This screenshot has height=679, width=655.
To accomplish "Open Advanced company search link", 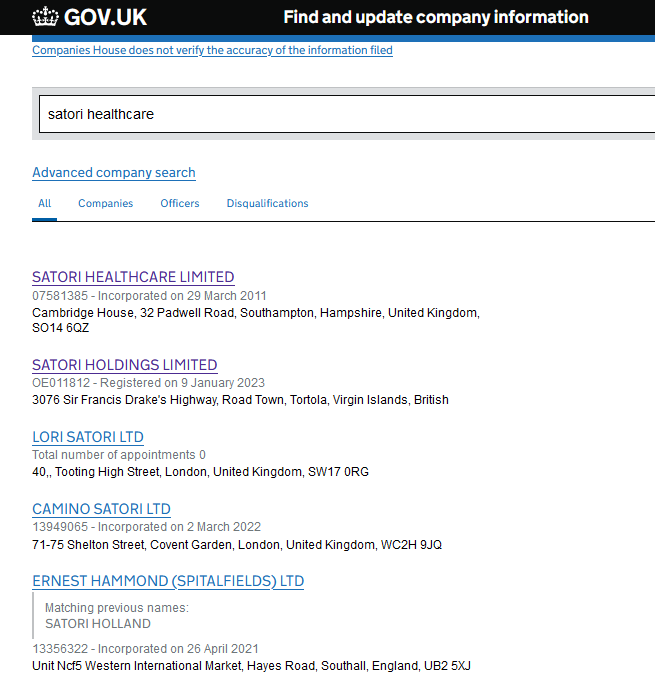I will coord(114,172).
